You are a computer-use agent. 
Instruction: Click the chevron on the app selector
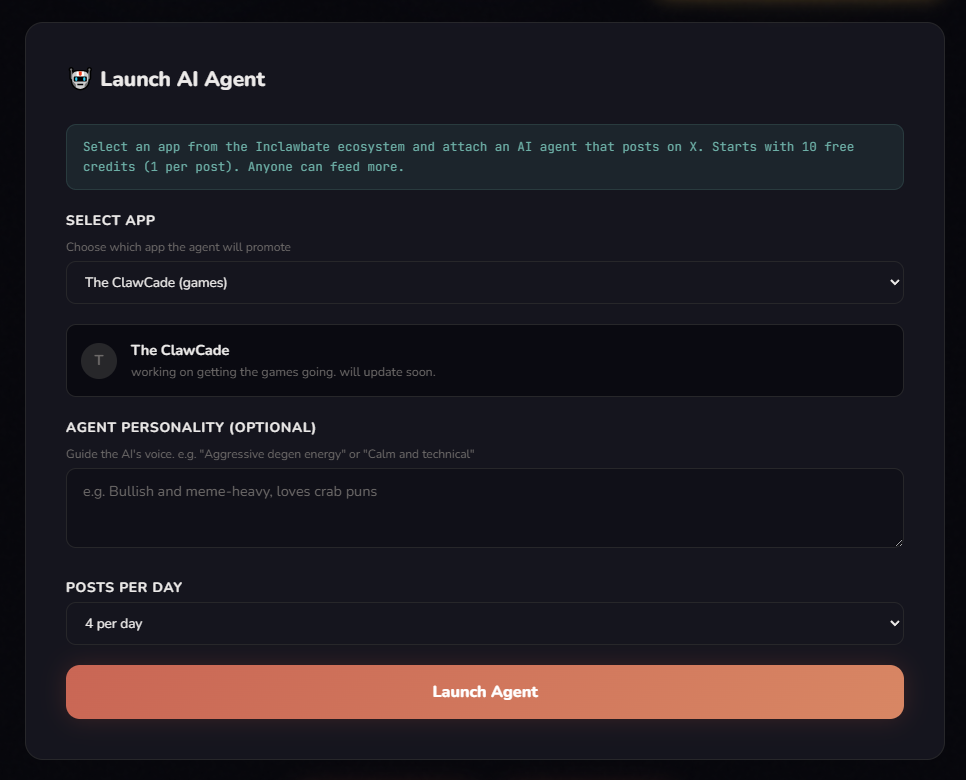point(893,282)
